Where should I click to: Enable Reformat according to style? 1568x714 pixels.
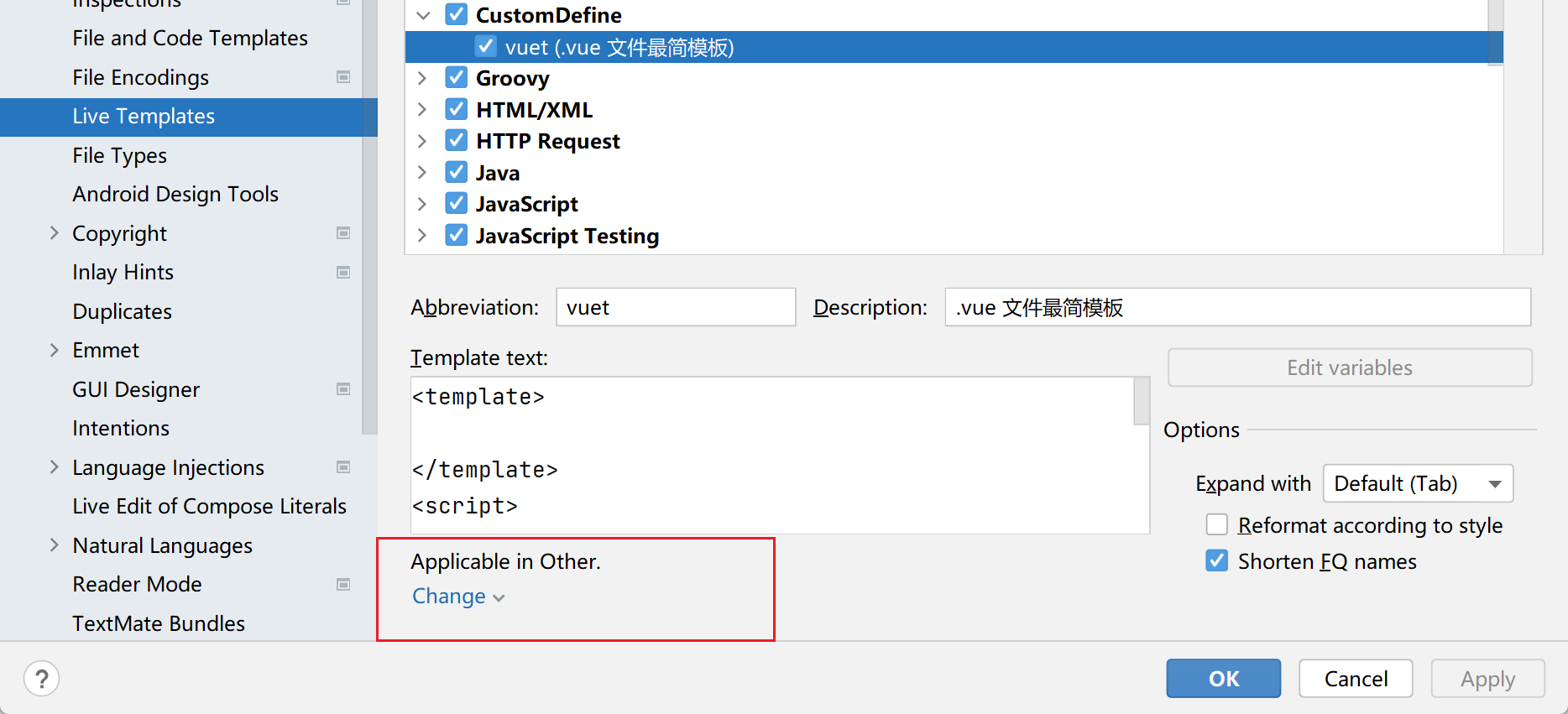[x=1216, y=525]
